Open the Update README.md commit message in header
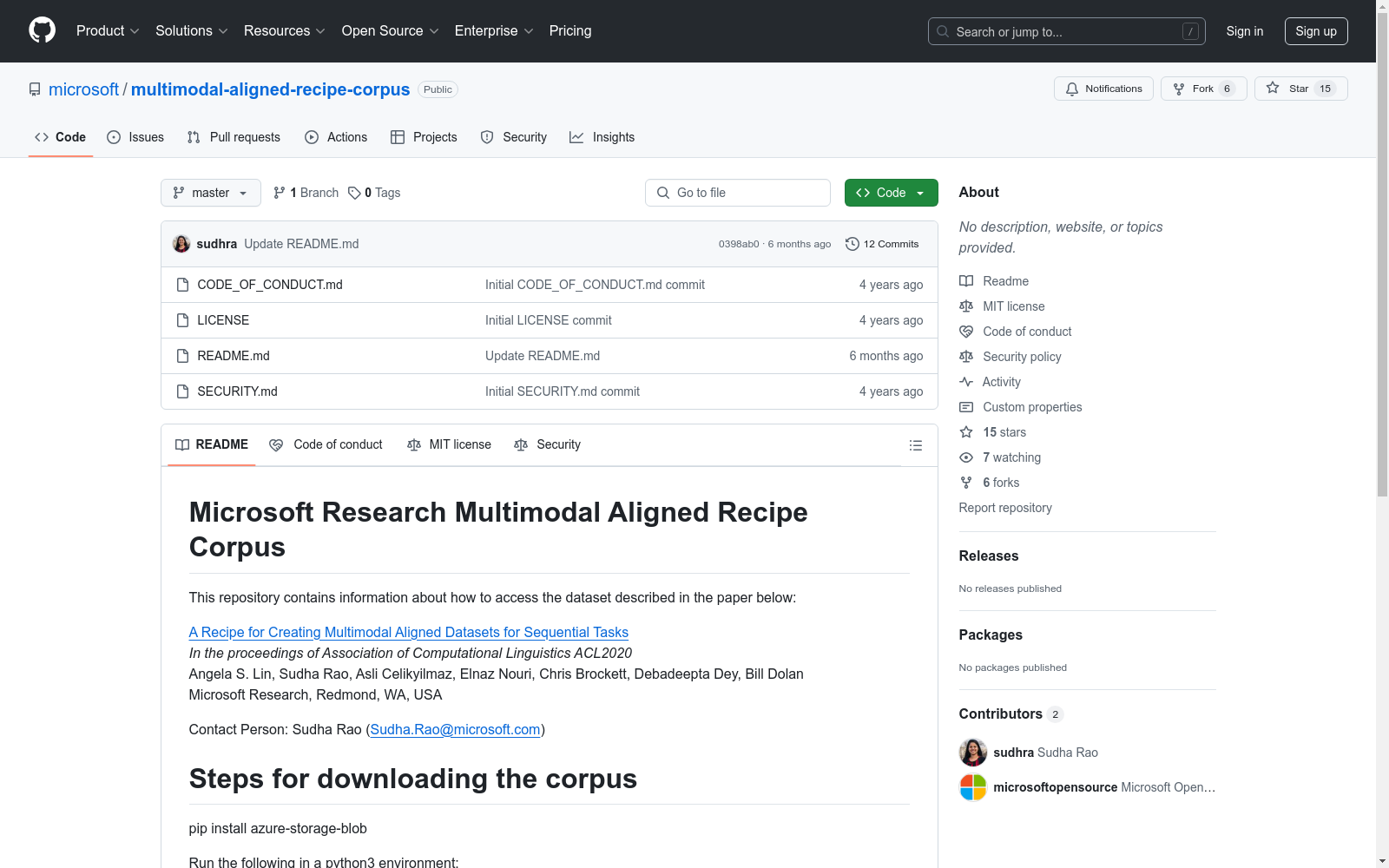Image resolution: width=1389 pixels, height=868 pixels. pos(301,244)
